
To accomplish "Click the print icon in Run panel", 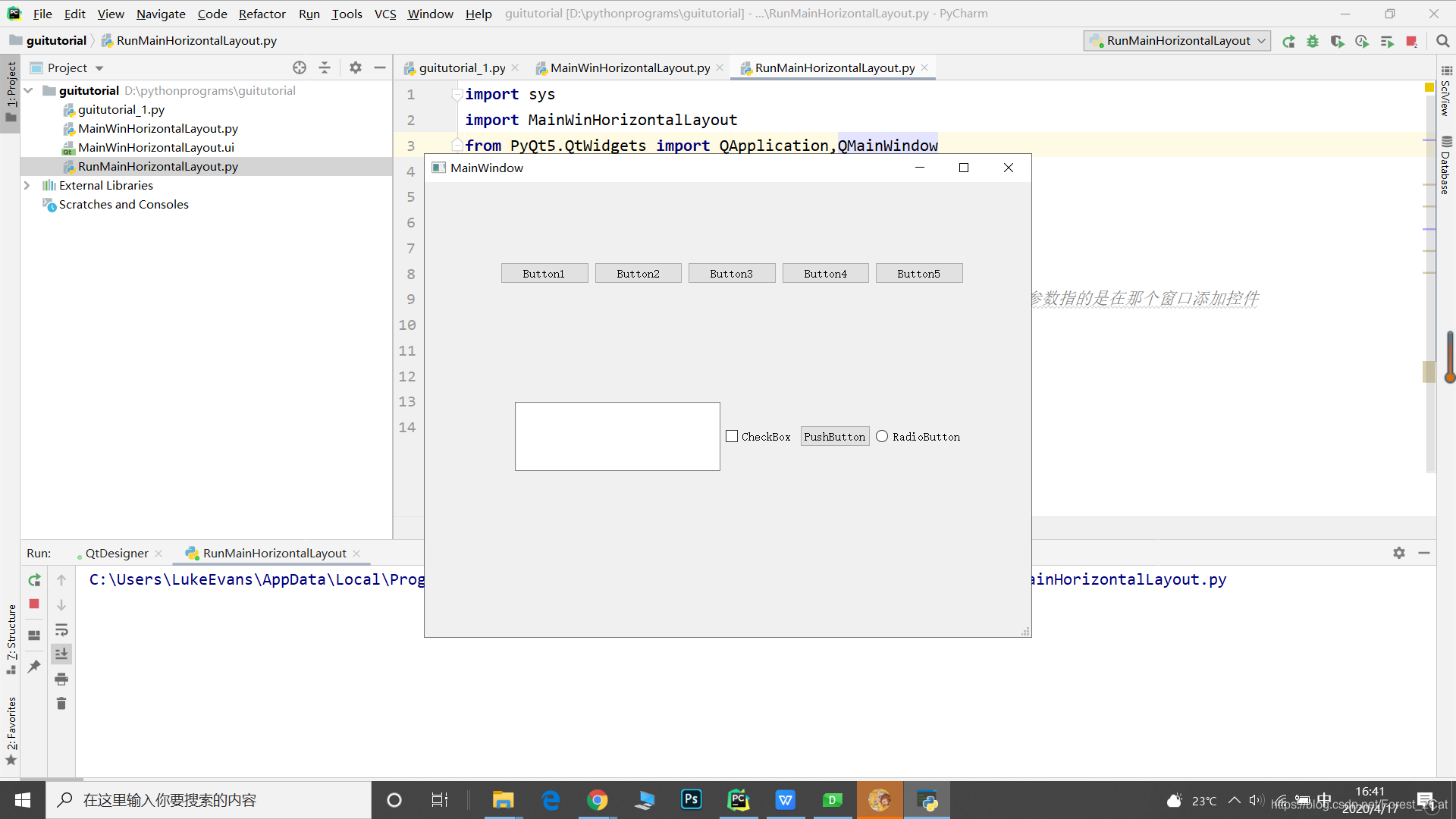I will pyautogui.click(x=61, y=679).
